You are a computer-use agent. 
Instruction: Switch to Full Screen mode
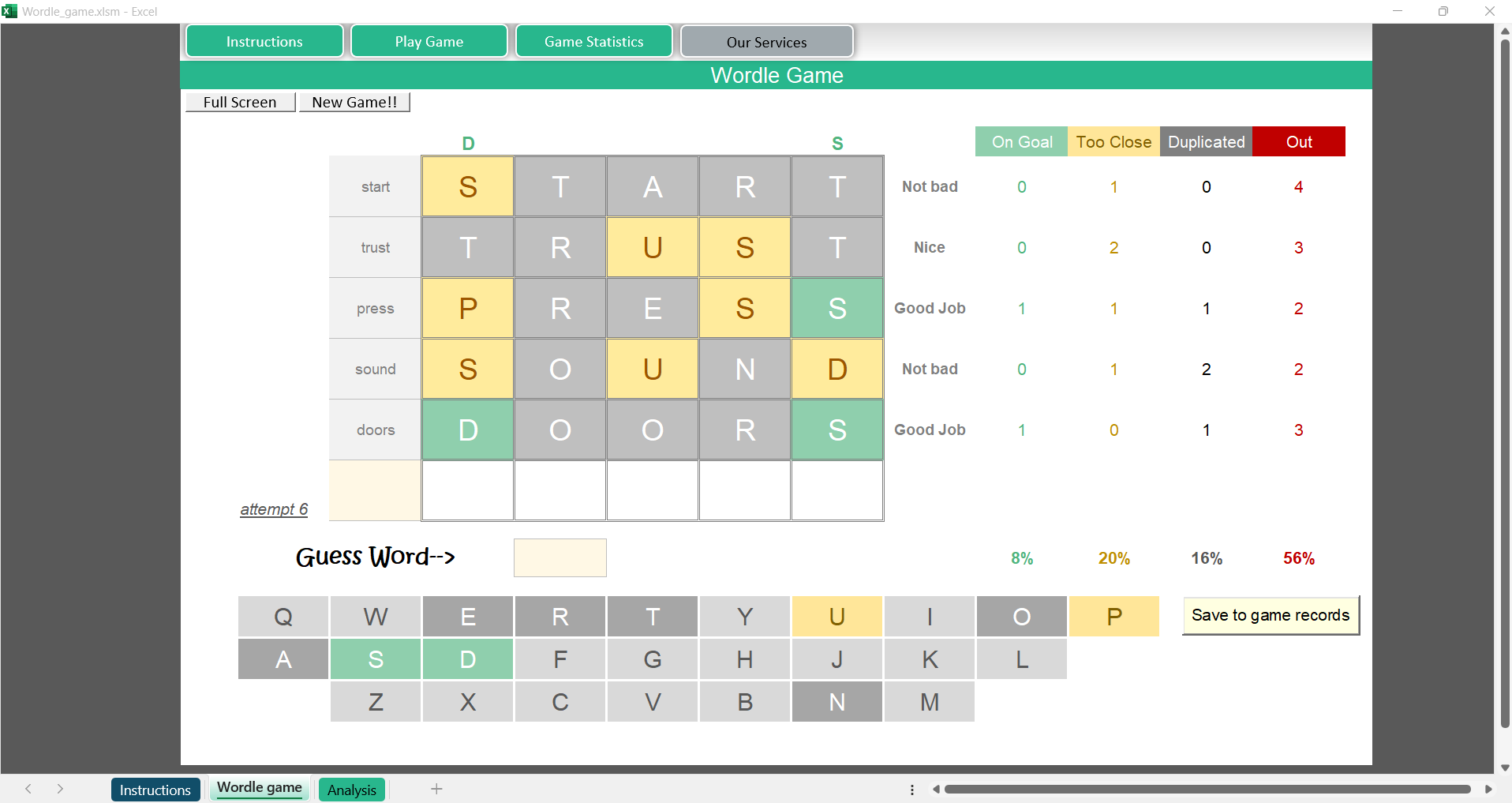tap(240, 102)
